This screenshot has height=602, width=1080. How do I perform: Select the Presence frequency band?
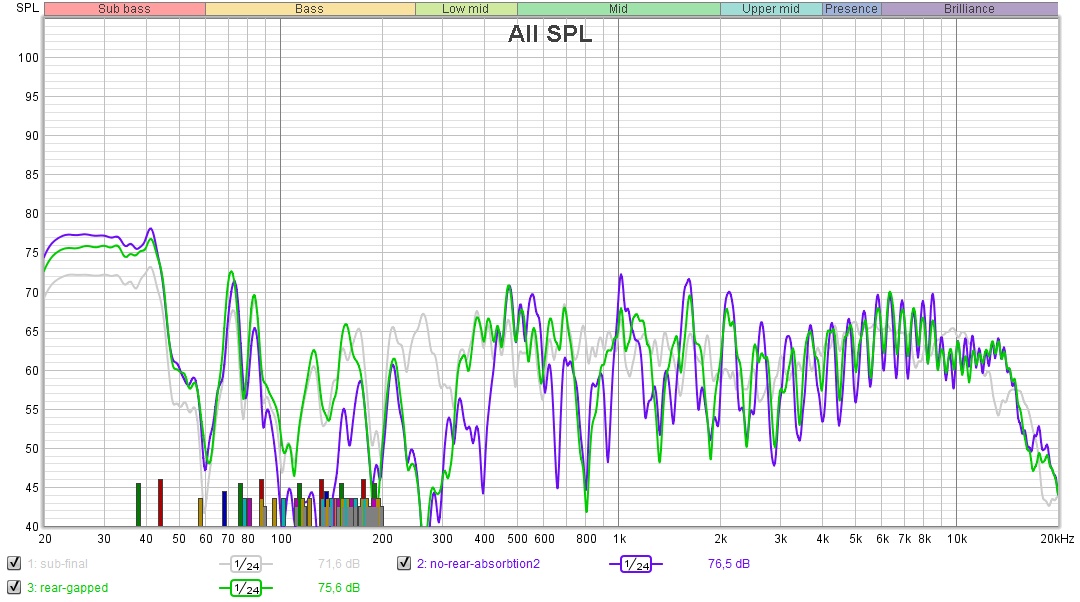tap(851, 9)
